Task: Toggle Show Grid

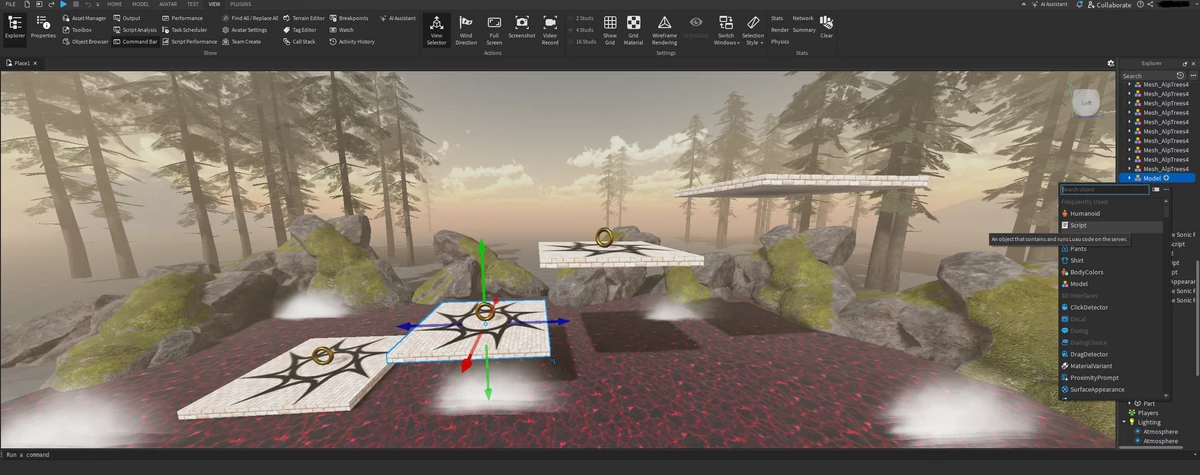Action: pyautogui.click(x=609, y=29)
